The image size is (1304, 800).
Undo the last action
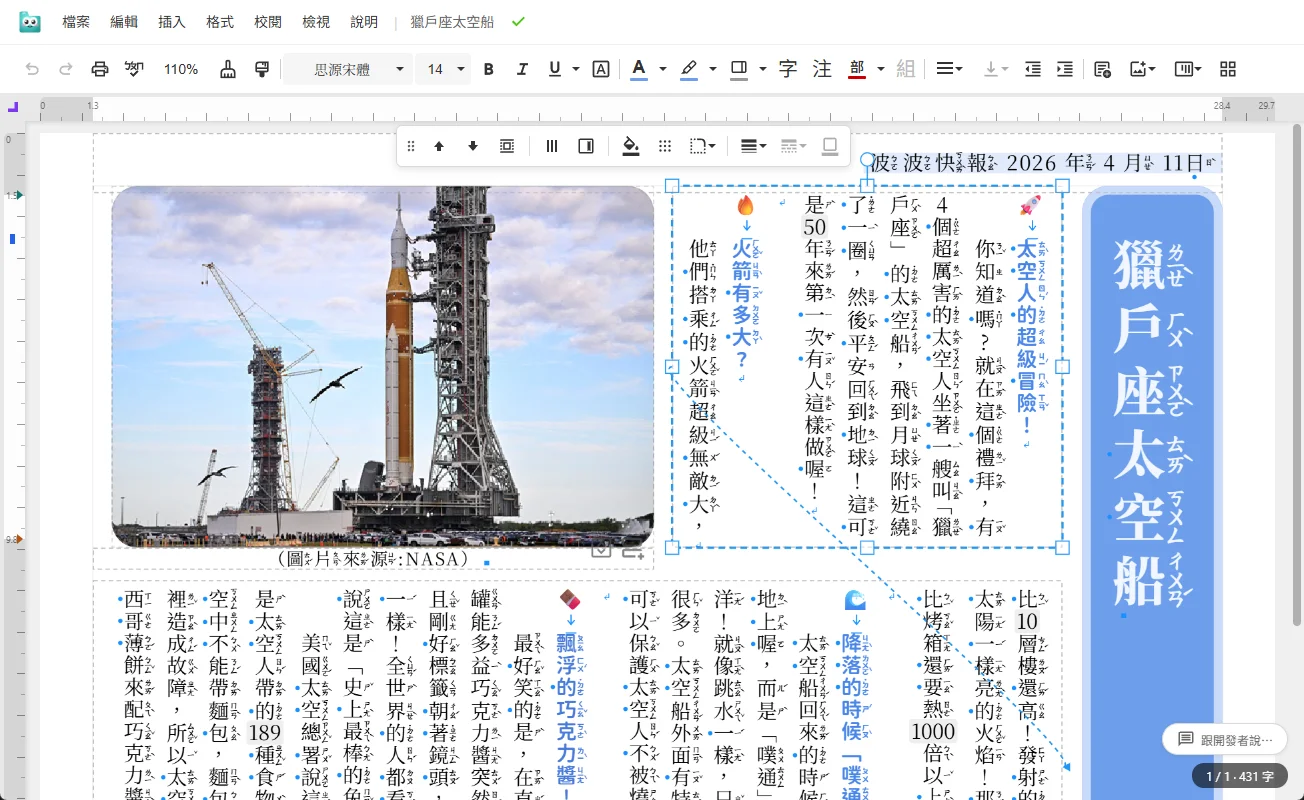(x=33, y=69)
